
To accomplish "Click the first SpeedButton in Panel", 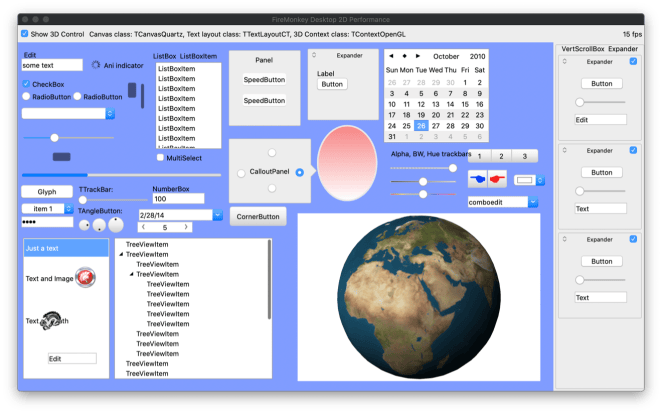I will click(x=264, y=79).
